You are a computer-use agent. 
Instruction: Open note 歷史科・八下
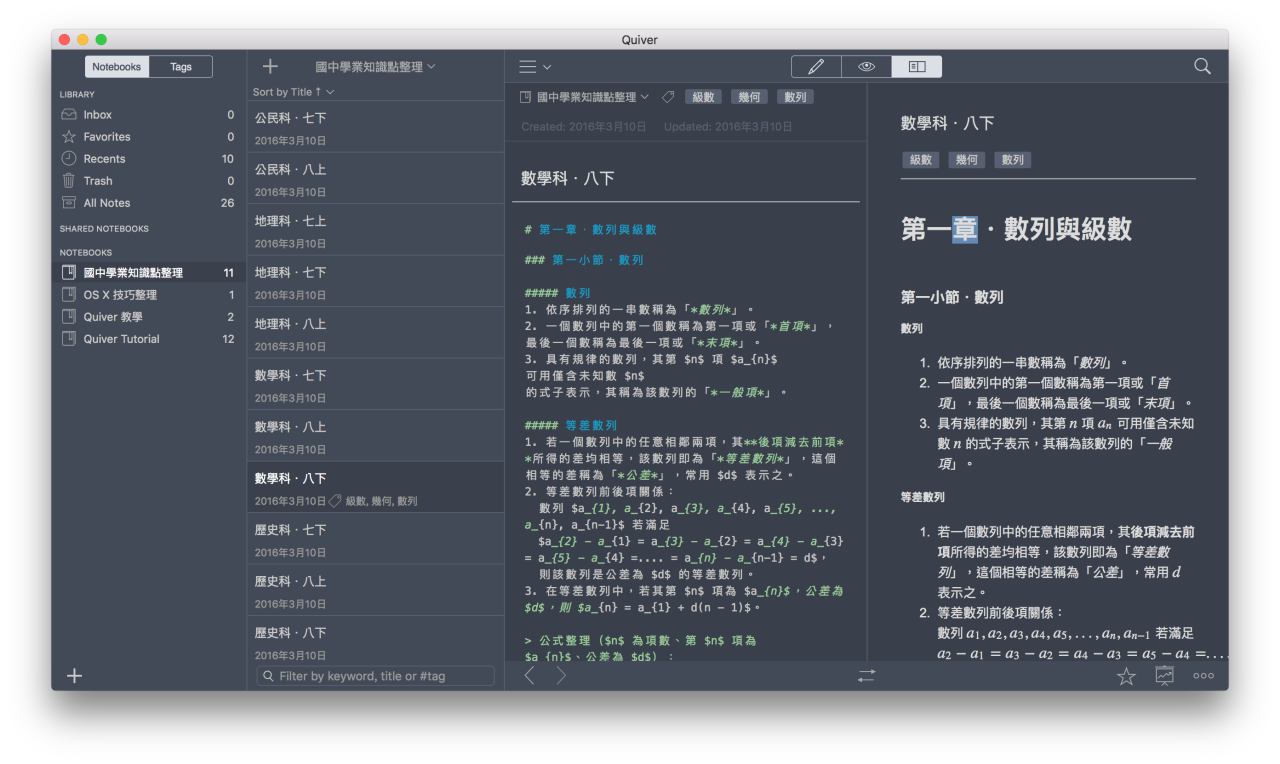point(375,640)
